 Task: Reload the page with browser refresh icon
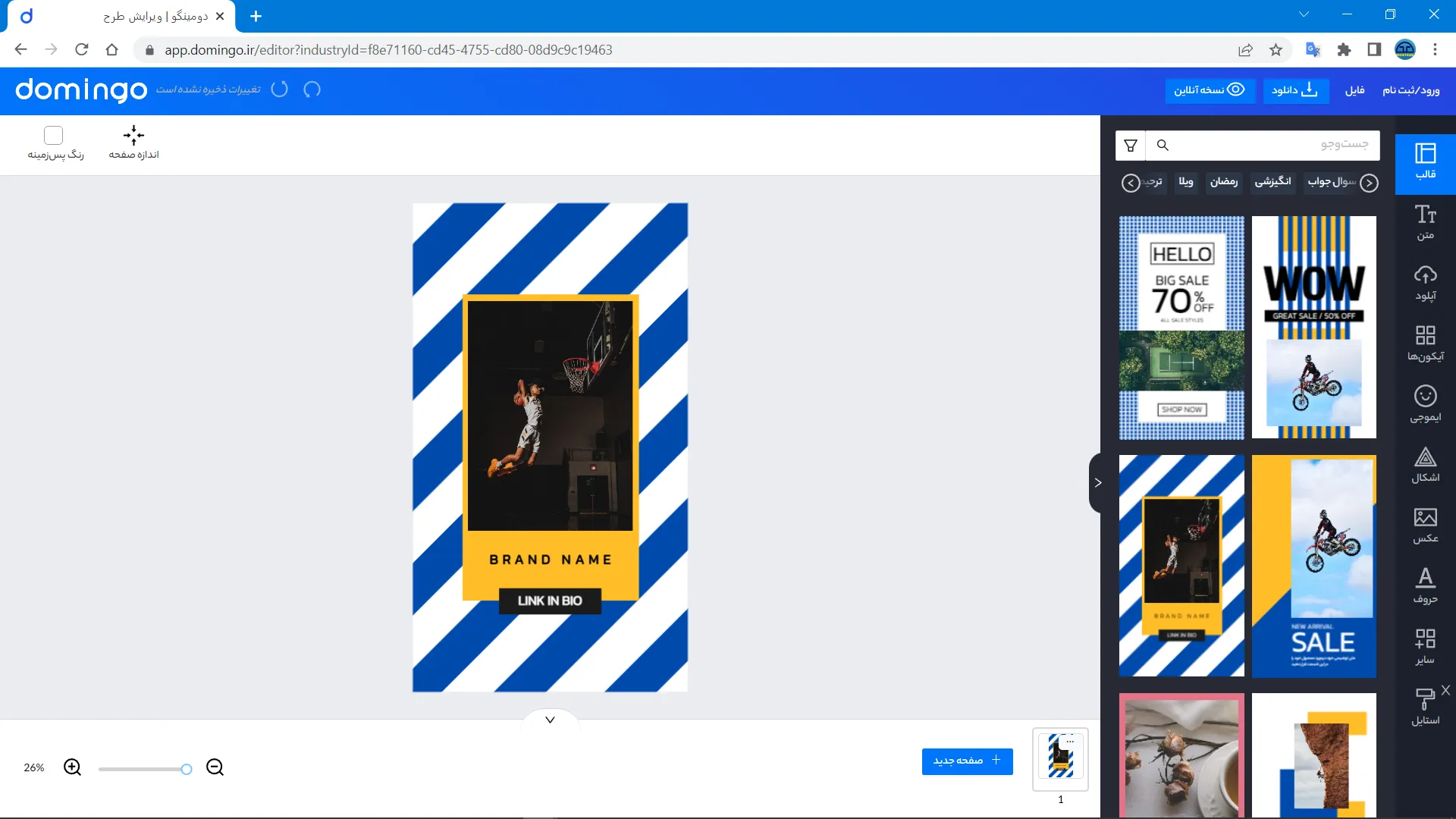[82, 50]
